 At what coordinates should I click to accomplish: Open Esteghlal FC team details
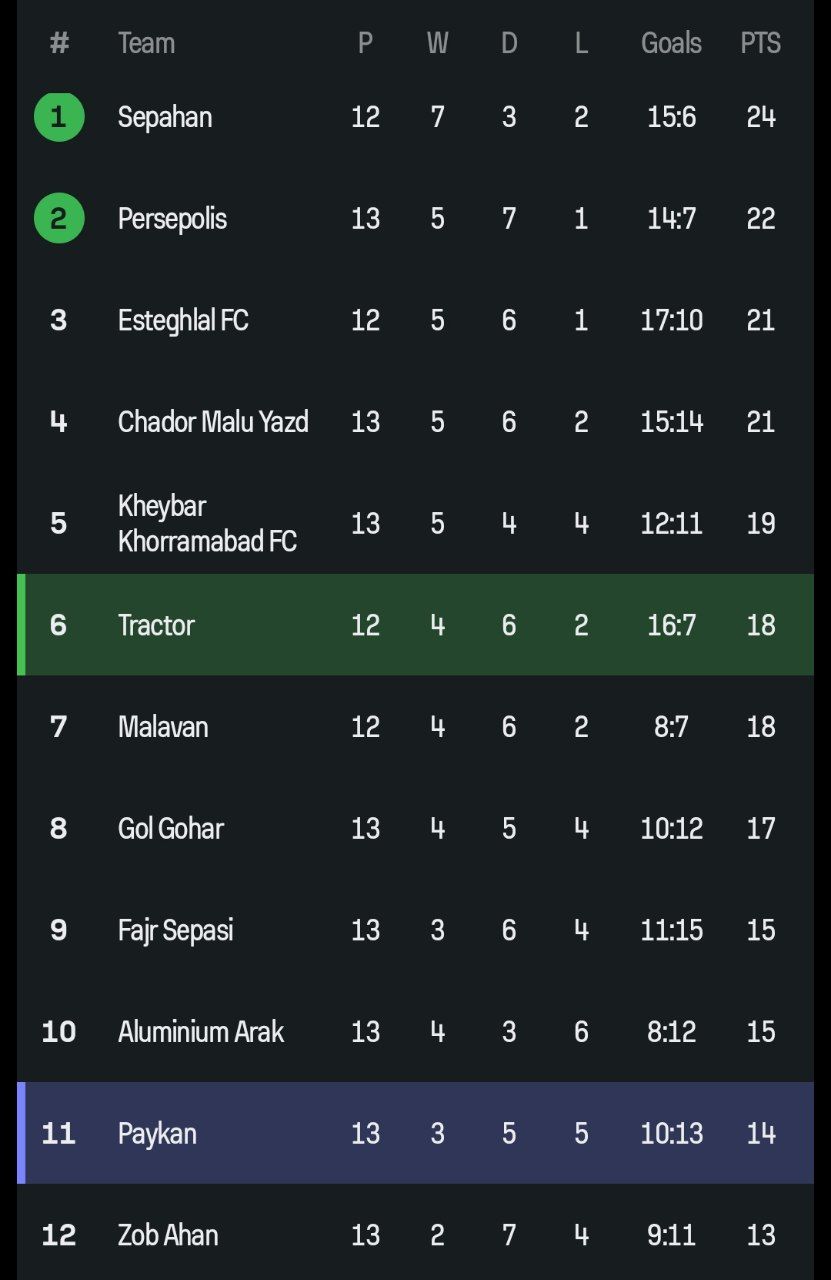click(183, 321)
